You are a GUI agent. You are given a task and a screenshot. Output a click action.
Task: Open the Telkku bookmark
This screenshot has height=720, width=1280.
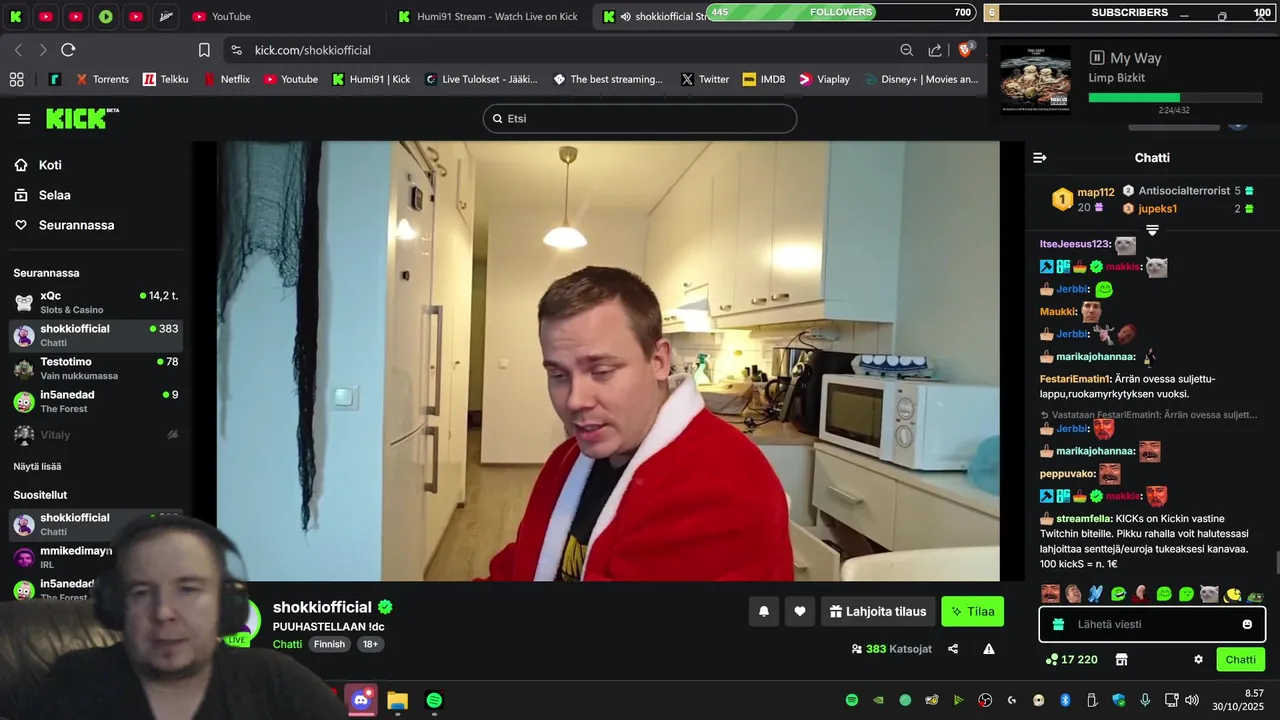pyautogui.click(x=164, y=79)
